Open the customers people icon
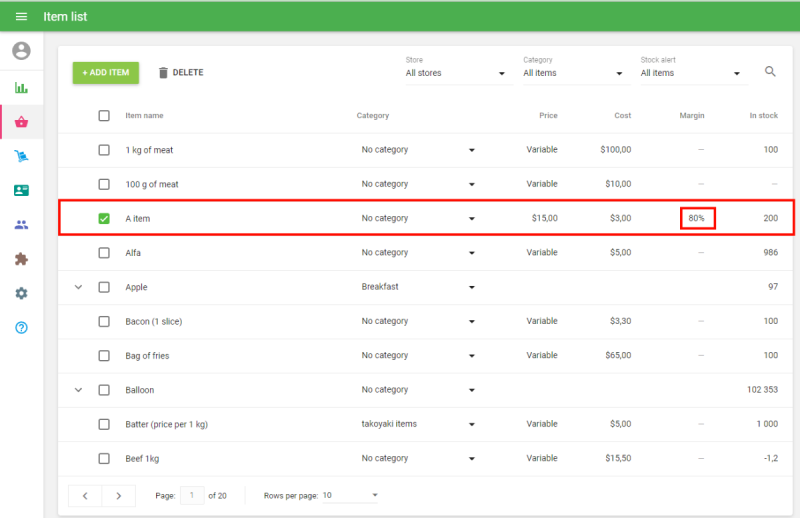Screen dimensions: 800x518 [x=21, y=225]
